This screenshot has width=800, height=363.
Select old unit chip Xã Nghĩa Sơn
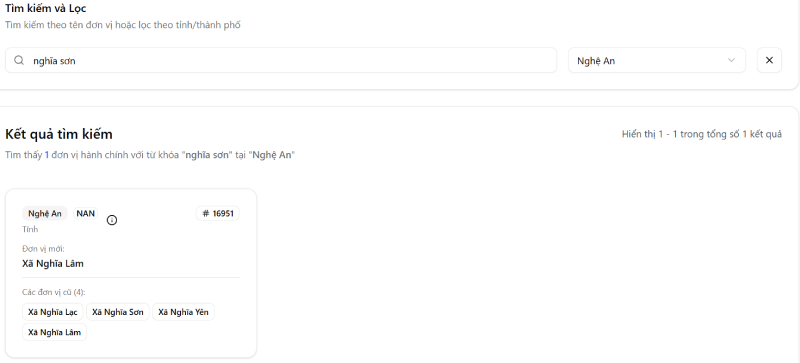118,312
